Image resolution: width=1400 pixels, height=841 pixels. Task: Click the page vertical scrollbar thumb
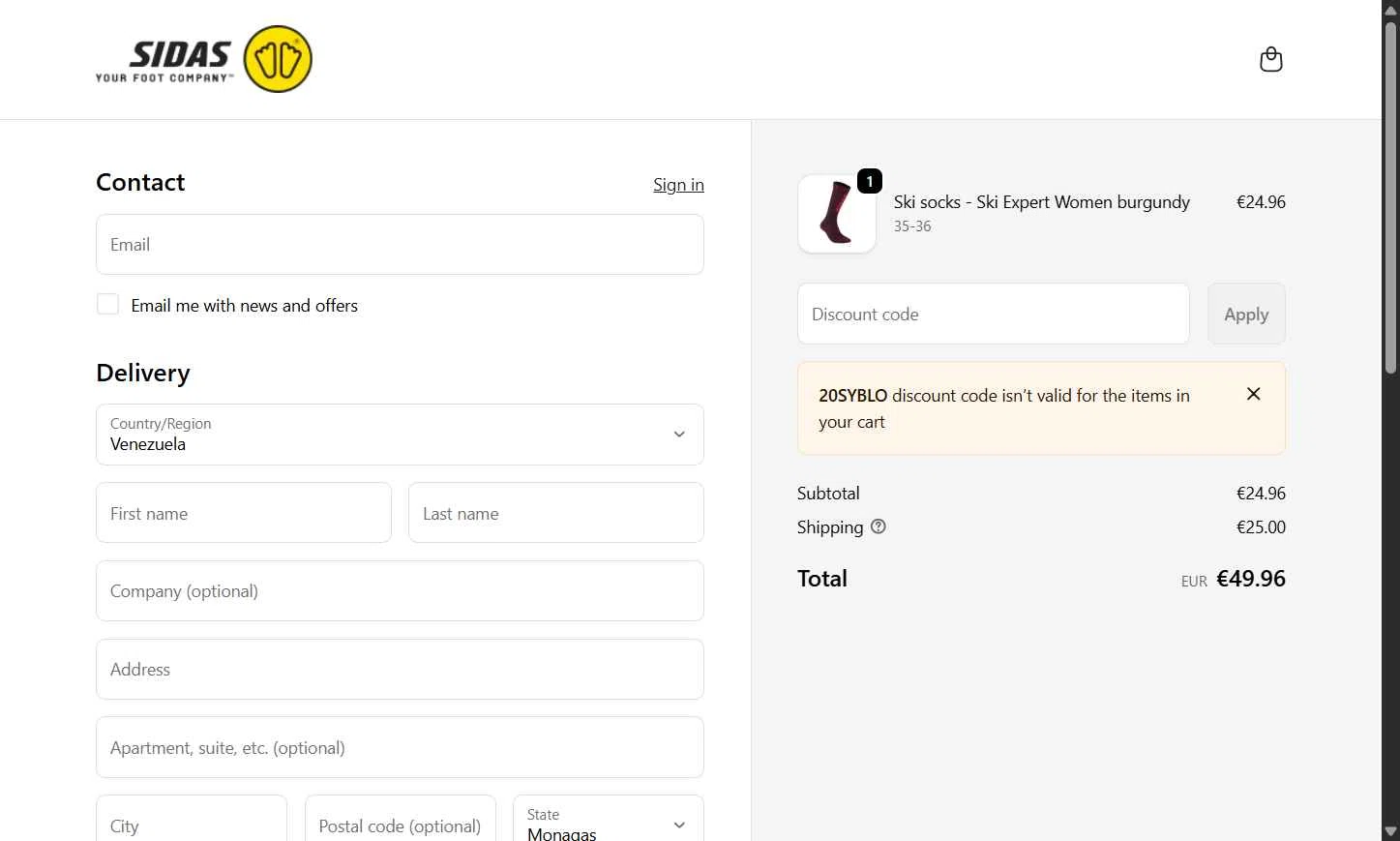click(1390, 198)
